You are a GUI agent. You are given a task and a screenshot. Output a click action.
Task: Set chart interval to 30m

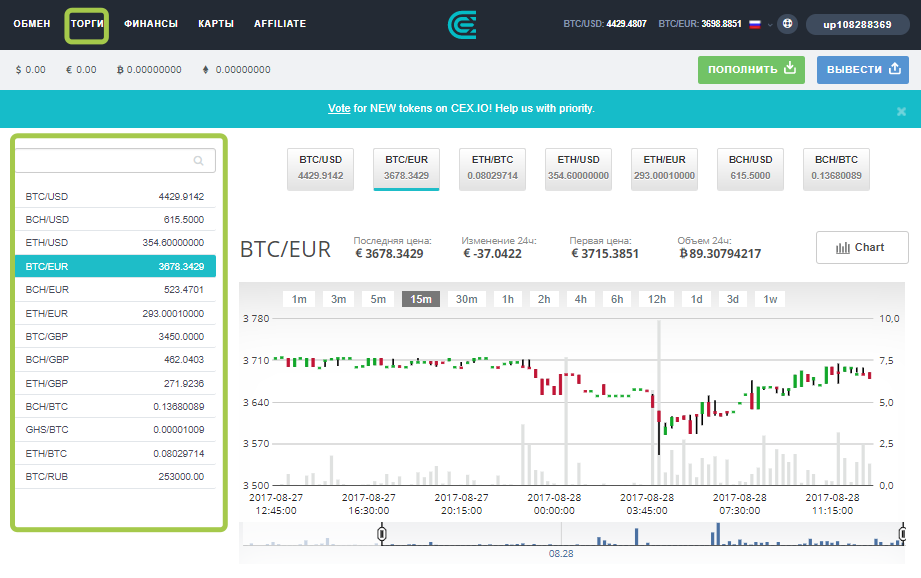coord(466,299)
